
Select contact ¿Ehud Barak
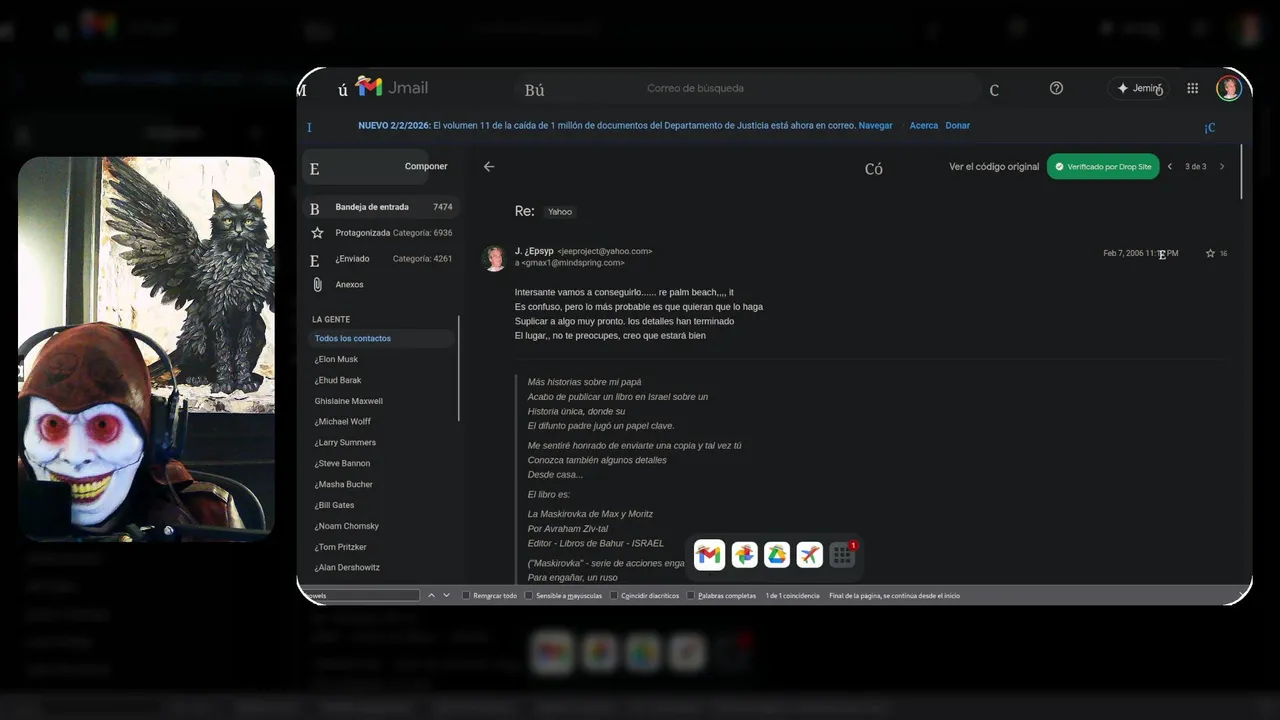pyautogui.click(x=338, y=381)
